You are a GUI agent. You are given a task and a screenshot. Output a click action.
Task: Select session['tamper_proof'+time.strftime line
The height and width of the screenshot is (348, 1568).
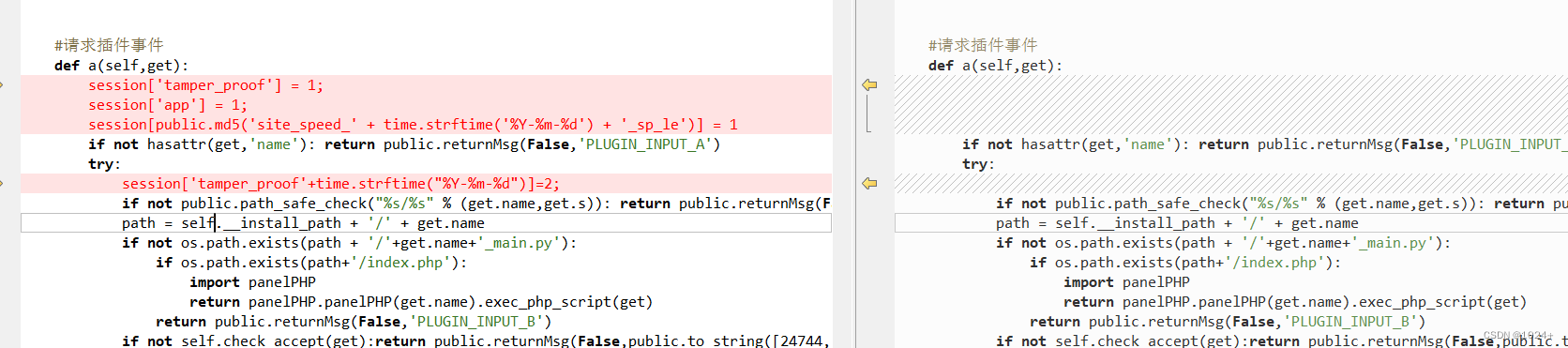point(340,184)
